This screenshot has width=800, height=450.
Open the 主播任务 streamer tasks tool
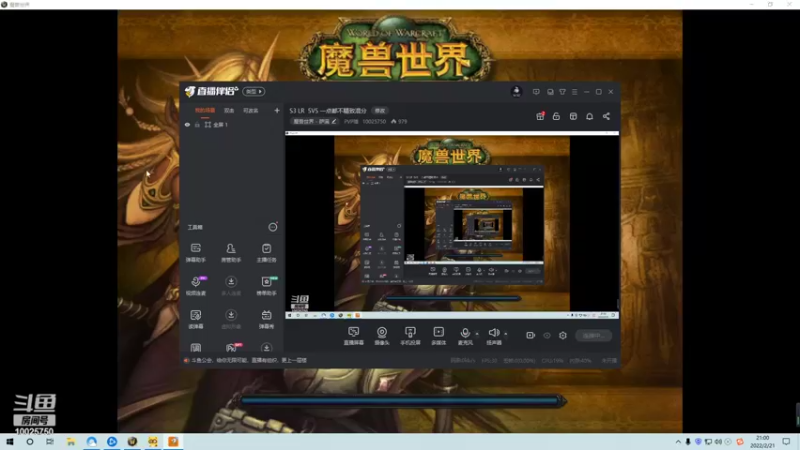(x=266, y=253)
